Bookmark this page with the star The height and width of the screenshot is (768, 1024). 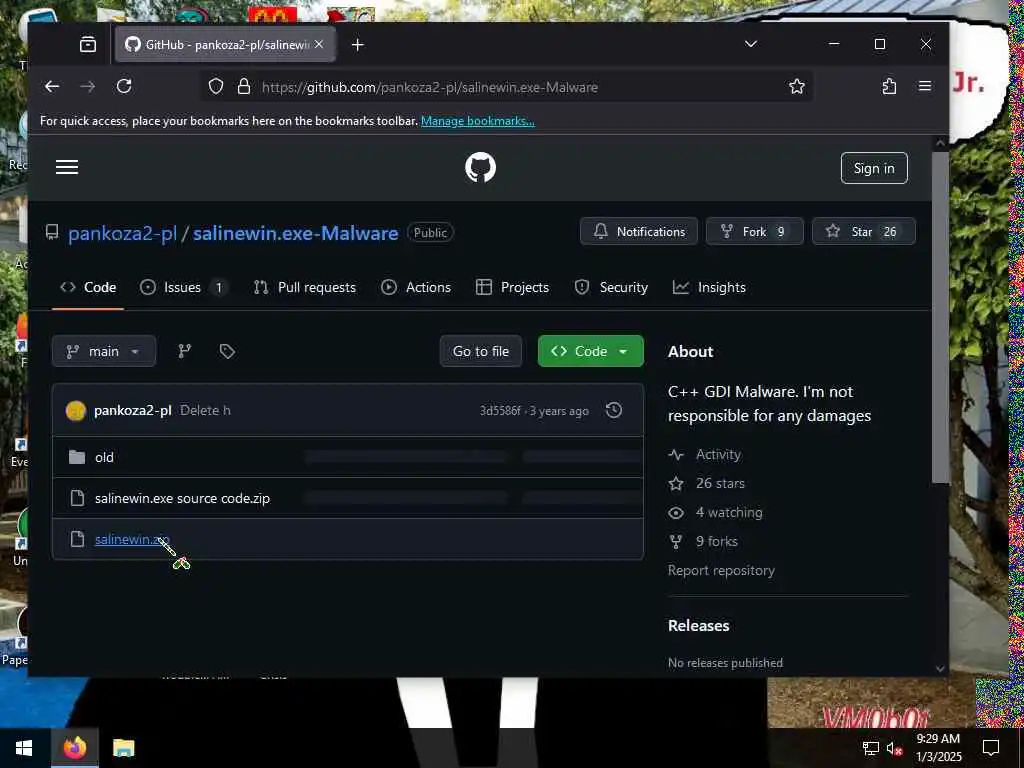(x=797, y=86)
